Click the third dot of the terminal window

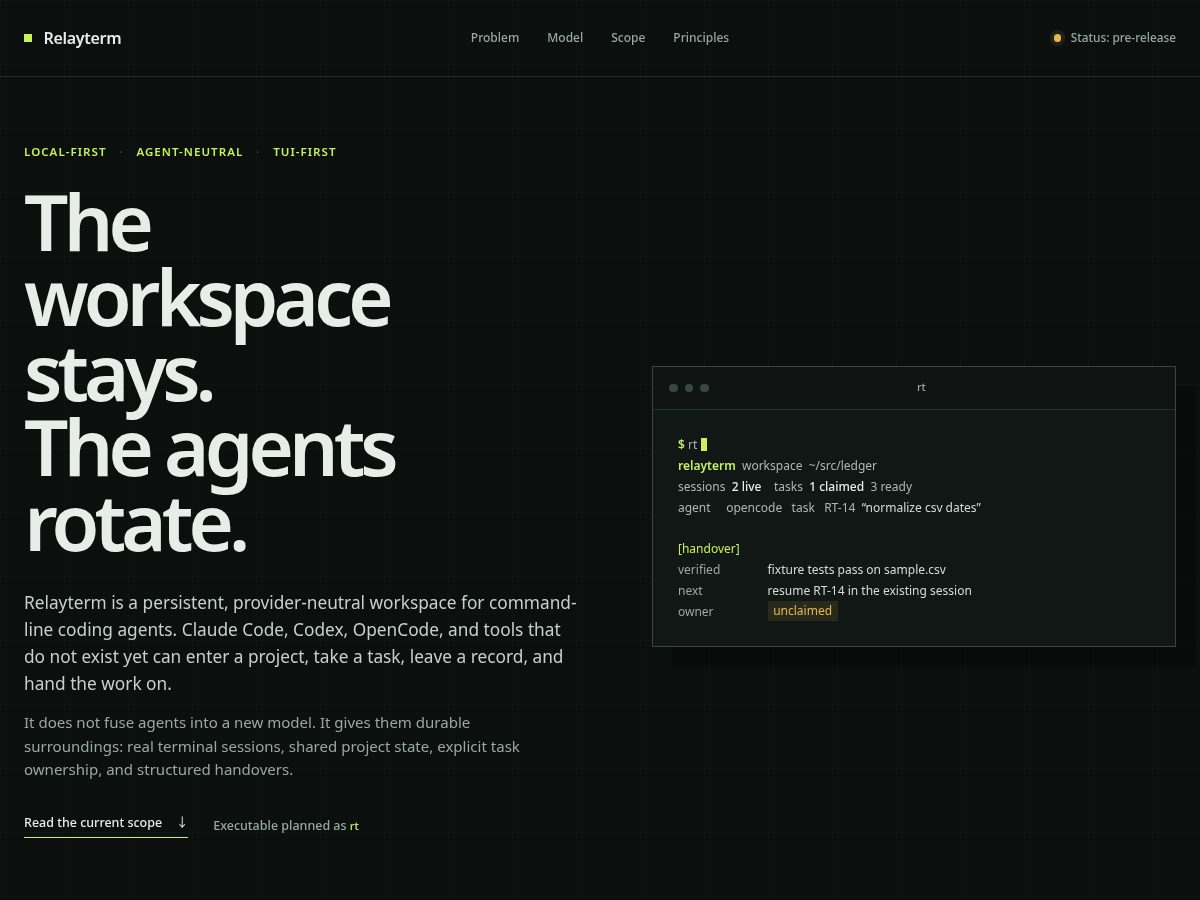click(705, 388)
